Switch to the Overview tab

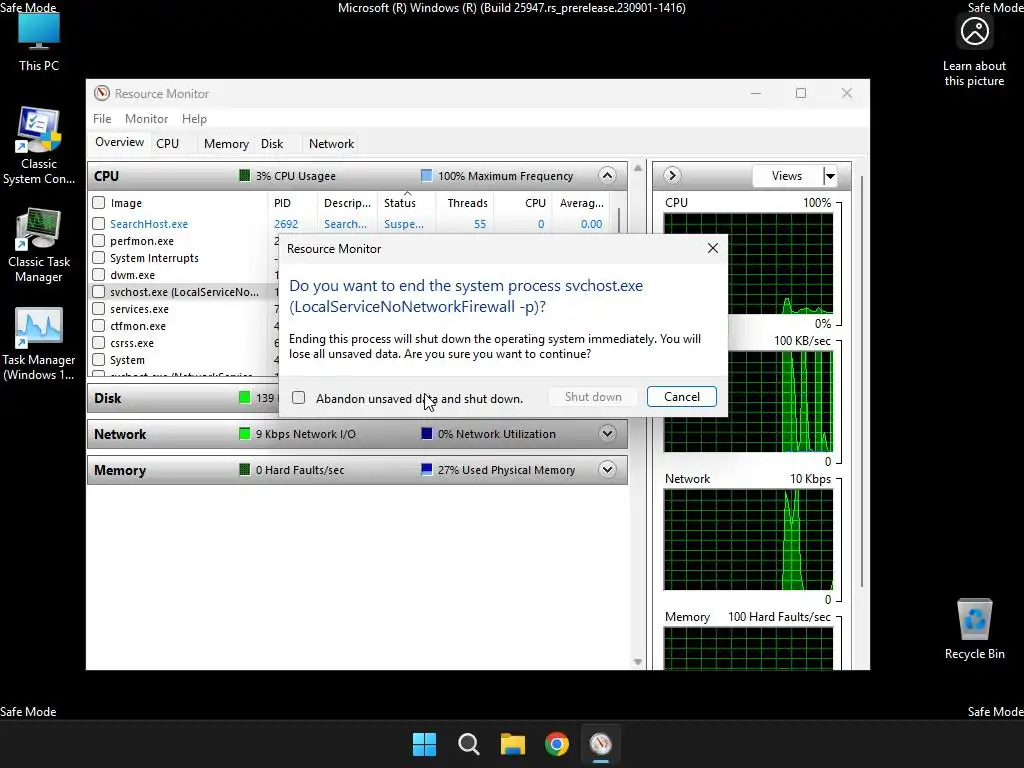120,142
